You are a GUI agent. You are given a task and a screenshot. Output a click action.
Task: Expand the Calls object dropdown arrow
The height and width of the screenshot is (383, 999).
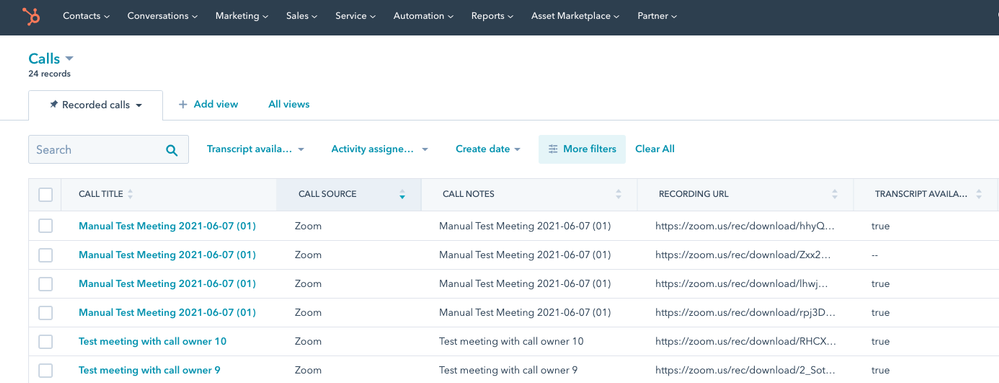(69, 59)
